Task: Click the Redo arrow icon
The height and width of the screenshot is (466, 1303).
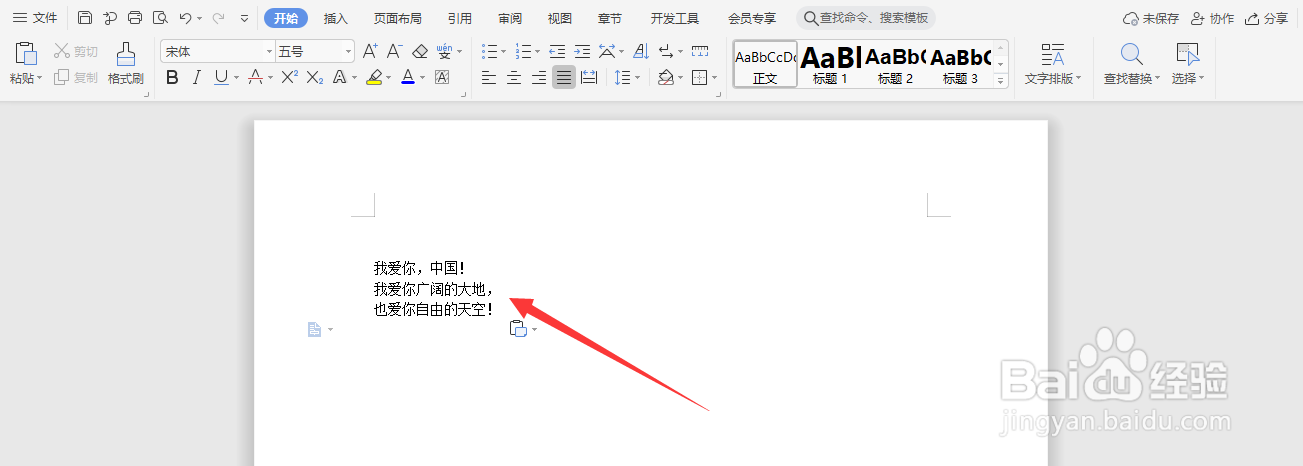Action: tap(218, 18)
